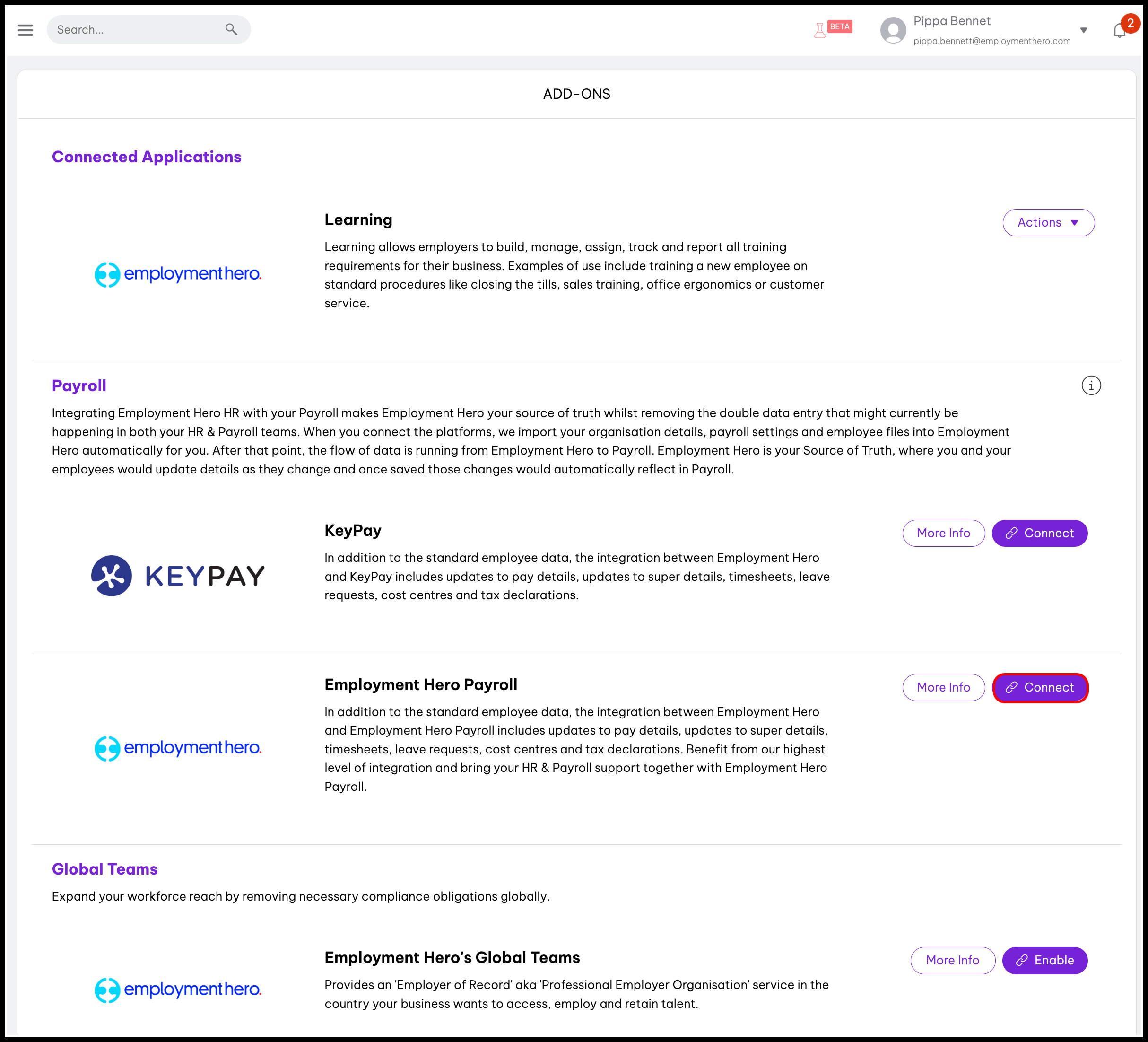Open More Info for Employment Hero Payroll
This screenshot has height=1042, width=1148.
pos(943,688)
